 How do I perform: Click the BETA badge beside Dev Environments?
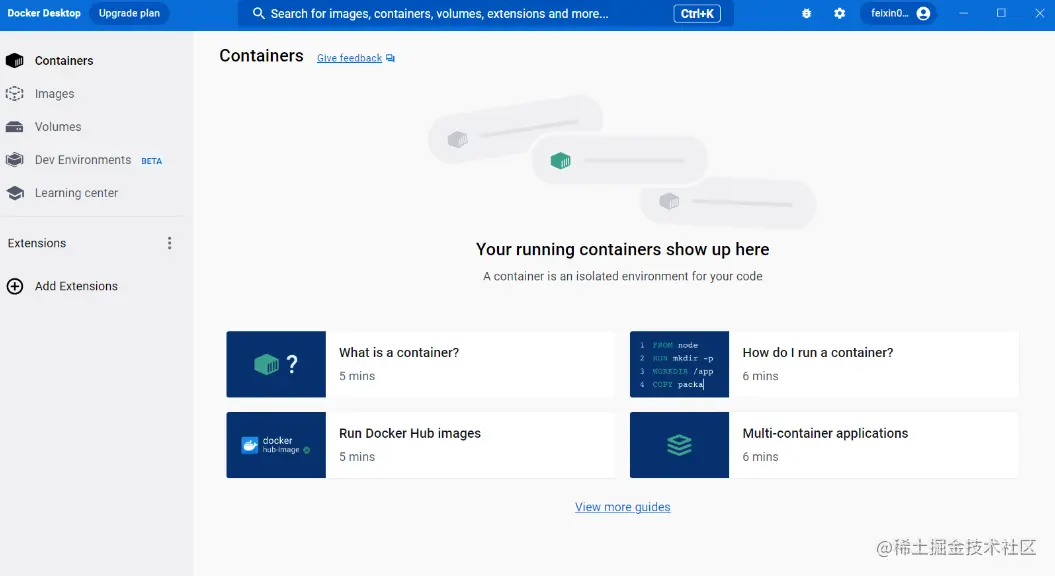151,161
